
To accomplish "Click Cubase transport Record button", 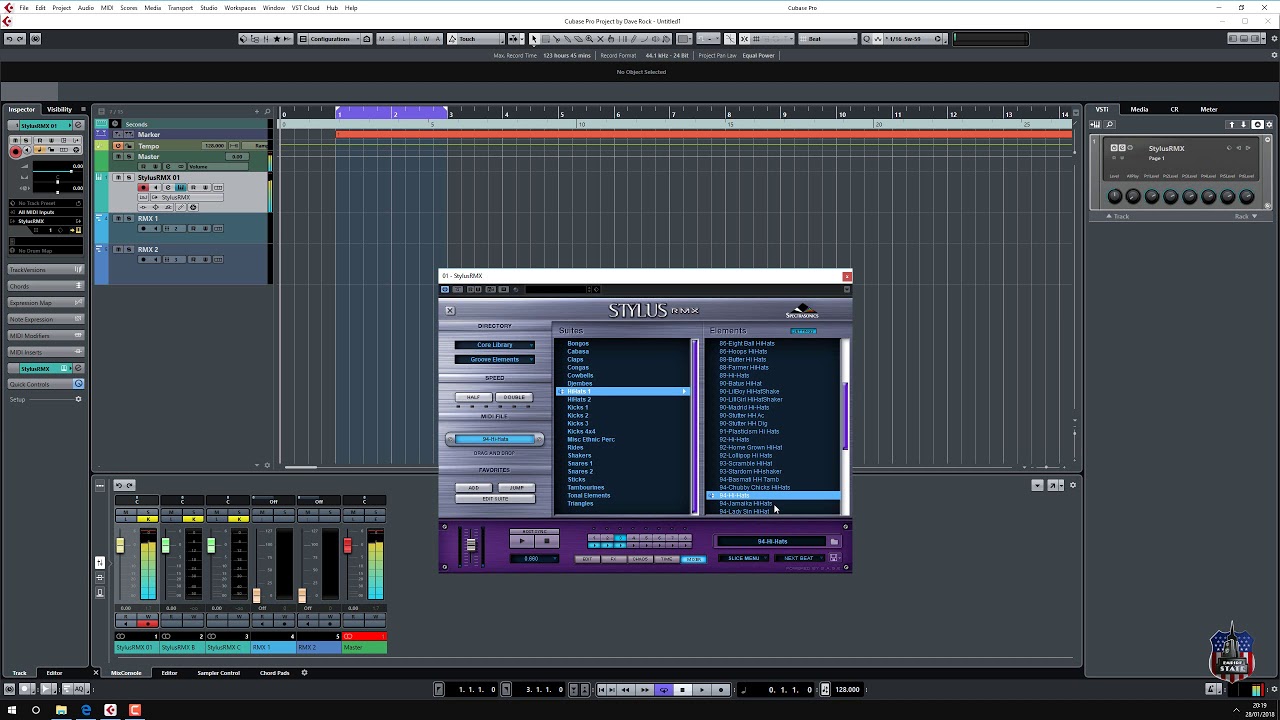I will pyautogui.click(x=721, y=689).
